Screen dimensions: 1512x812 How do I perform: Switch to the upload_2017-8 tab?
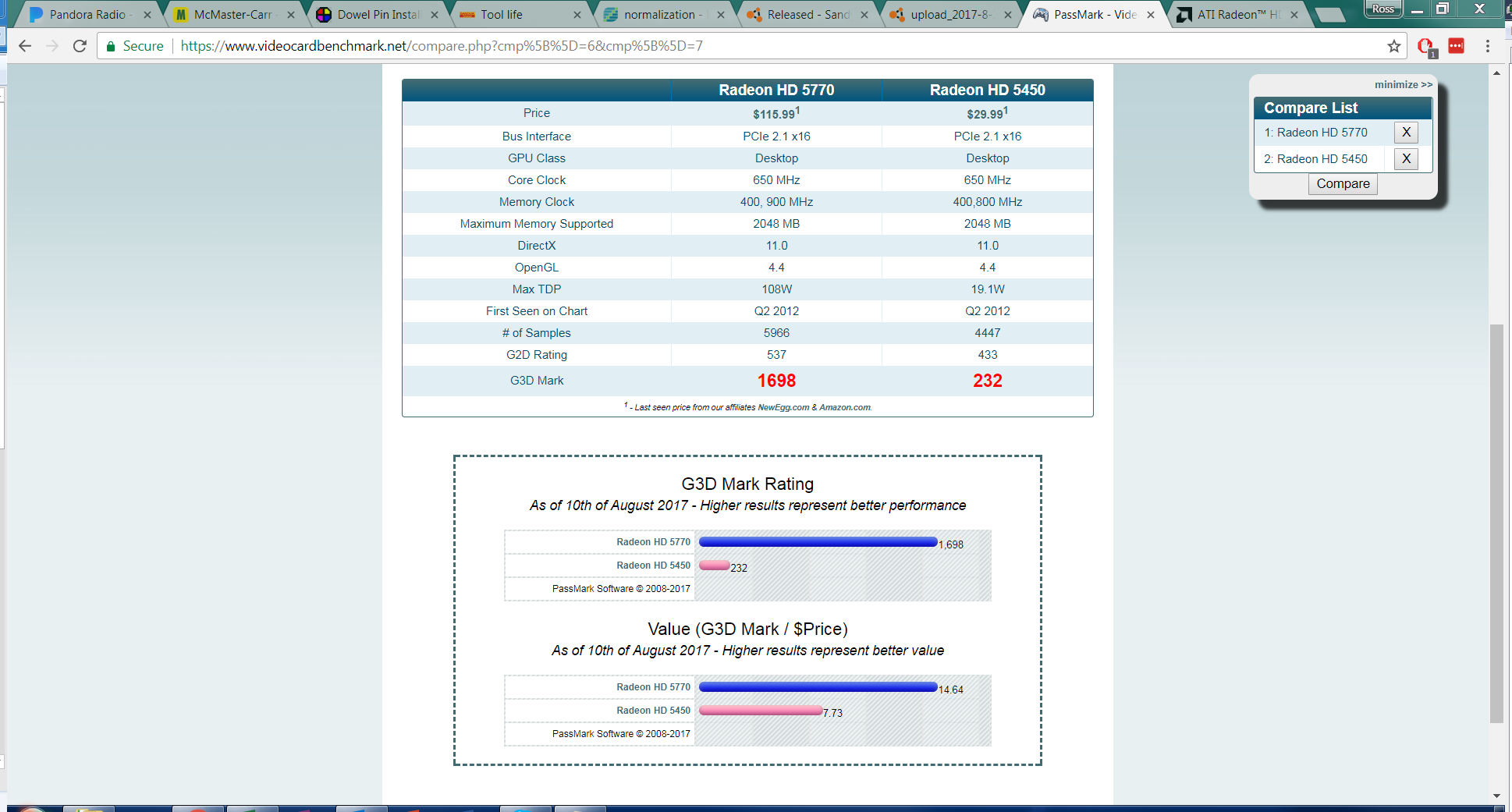[x=950, y=15]
